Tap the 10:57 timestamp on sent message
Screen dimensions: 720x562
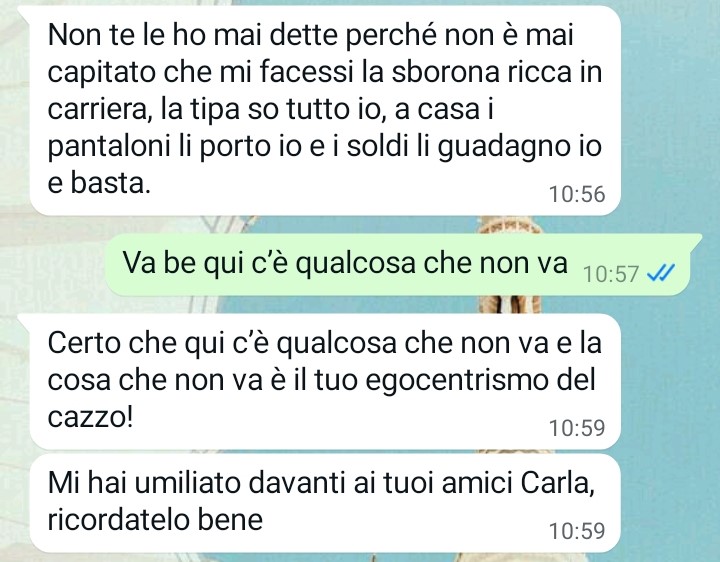(x=611, y=275)
